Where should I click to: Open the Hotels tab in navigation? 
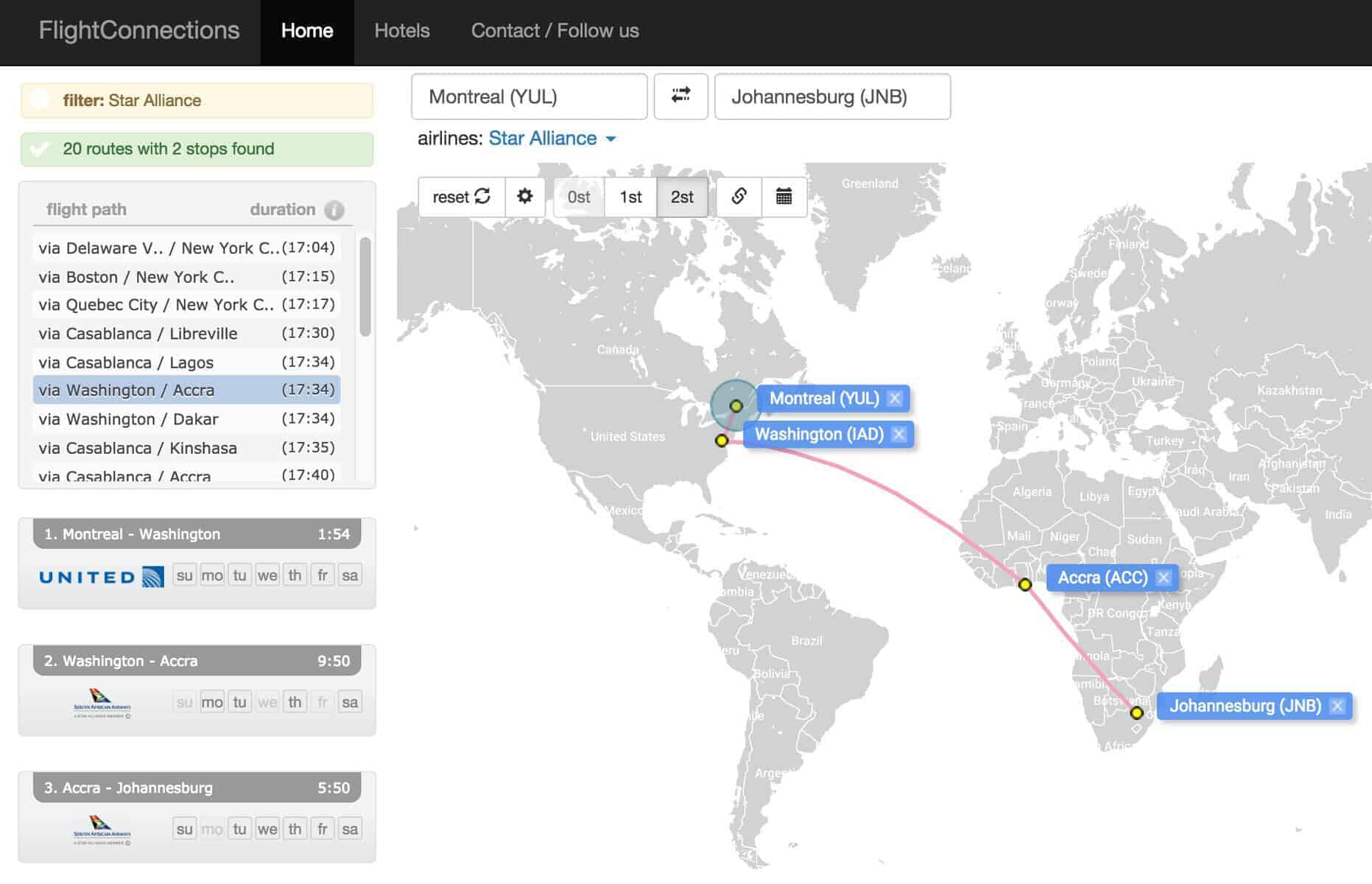(x=401, y=31)
